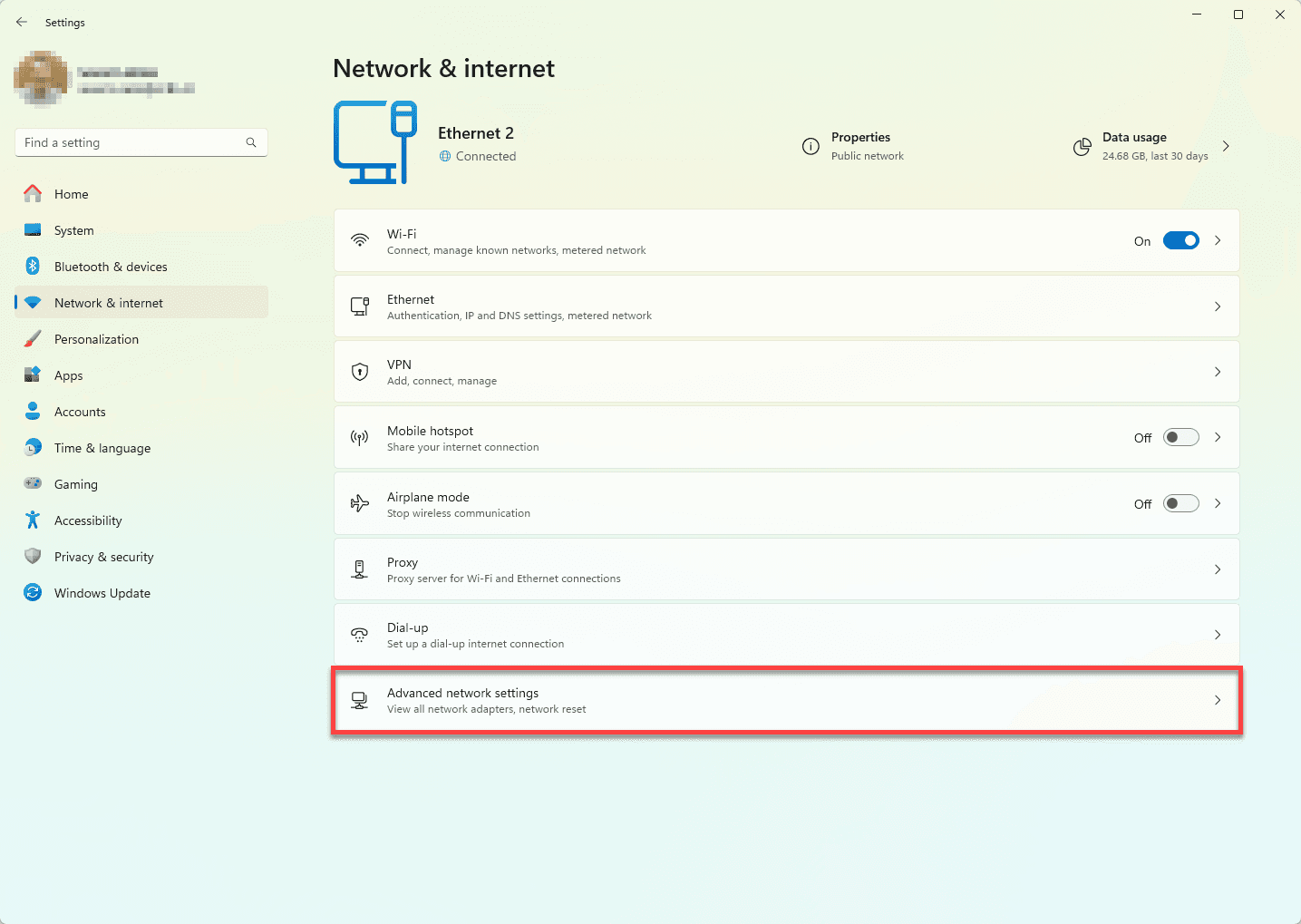The width and height of the screenshot is (1301, 924).
Task: Expand Wi-Fi settings with its chevron
Action: pyautogui.click(x=1218, y=240)
